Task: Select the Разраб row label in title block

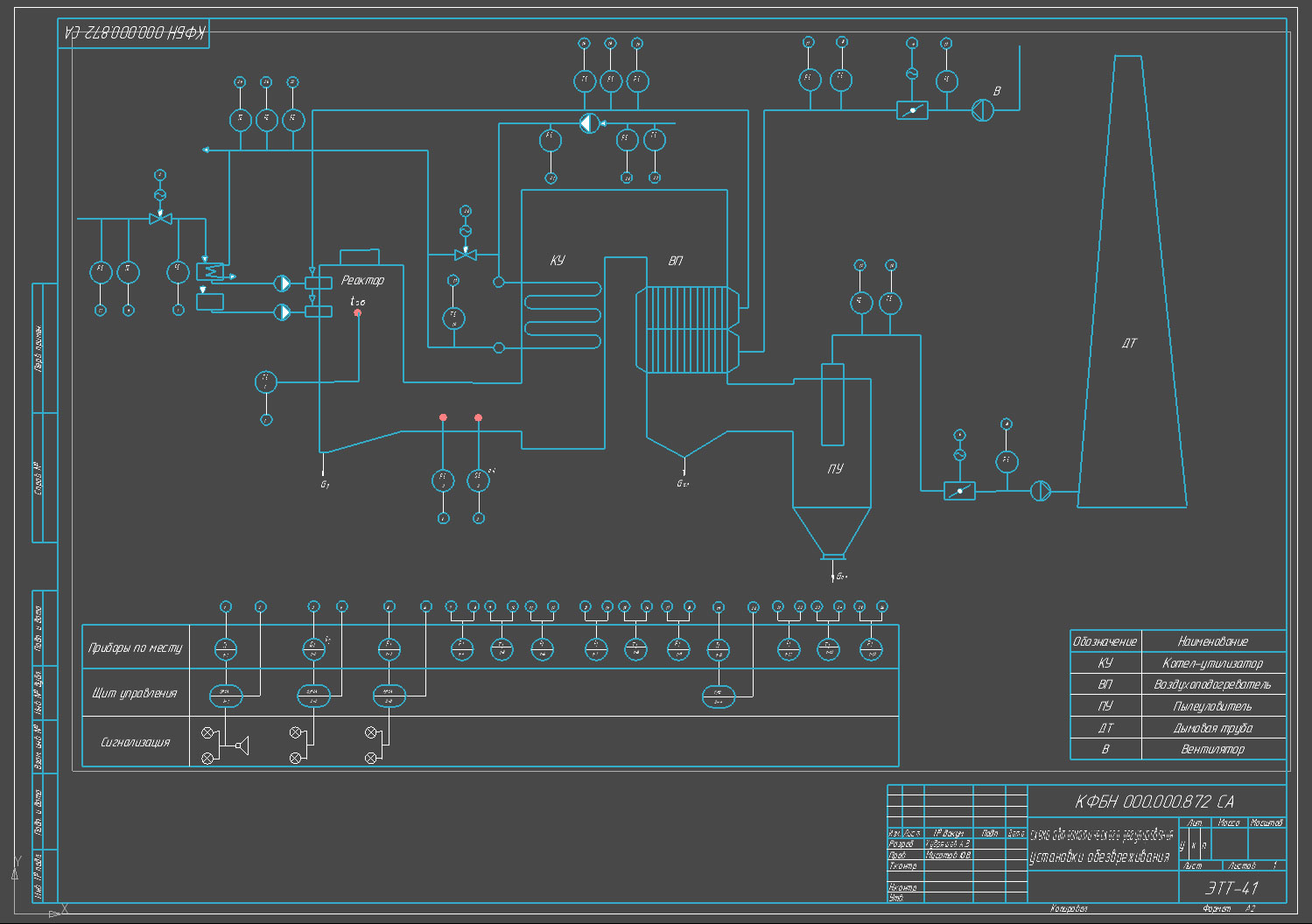Action: point(901,844)
